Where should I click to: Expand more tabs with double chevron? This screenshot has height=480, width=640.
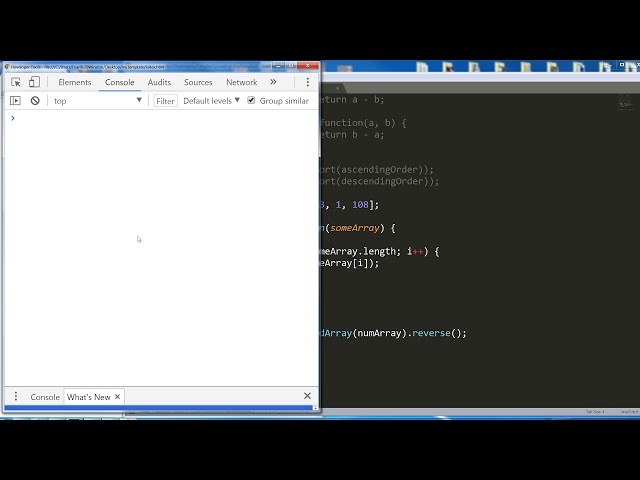(x=273, y=82)
